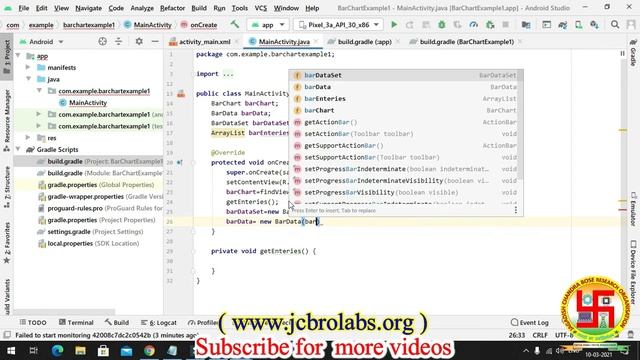Choose barDataSet completion suggestion
640x360 pixels.
click(406, 75)
